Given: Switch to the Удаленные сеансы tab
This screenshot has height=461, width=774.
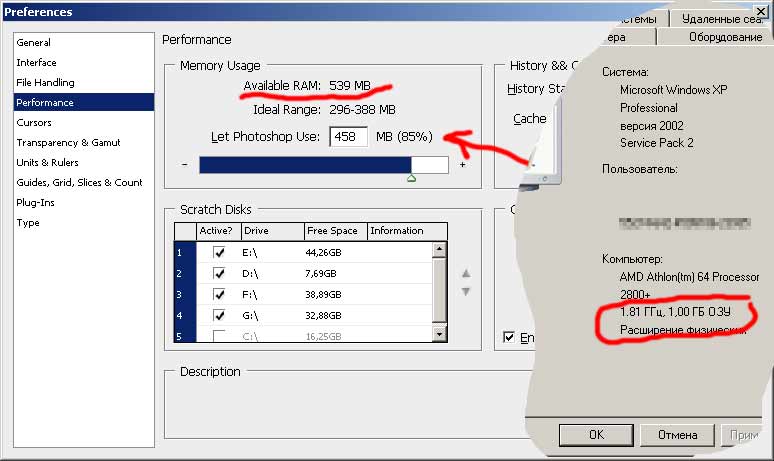Looking at the screenshot, I should point(722,19).
